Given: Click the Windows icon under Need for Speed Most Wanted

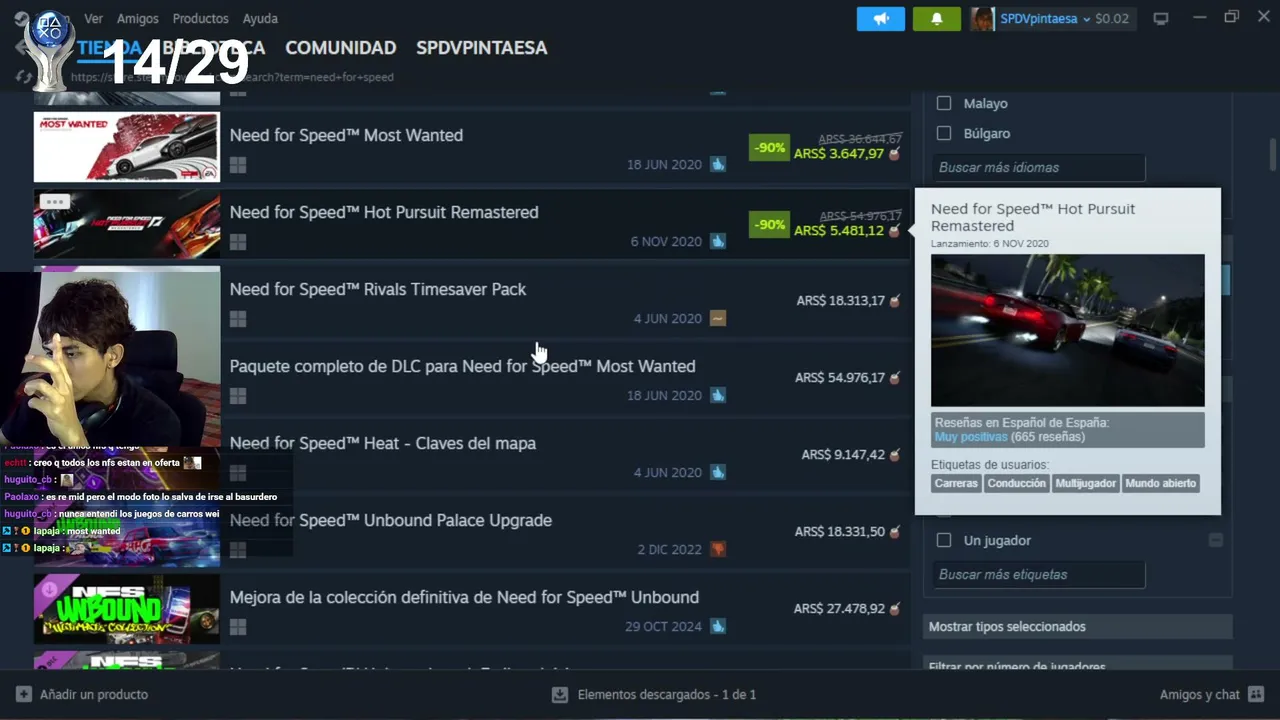Looking at the screenshot, I should (x=238, y=165).
